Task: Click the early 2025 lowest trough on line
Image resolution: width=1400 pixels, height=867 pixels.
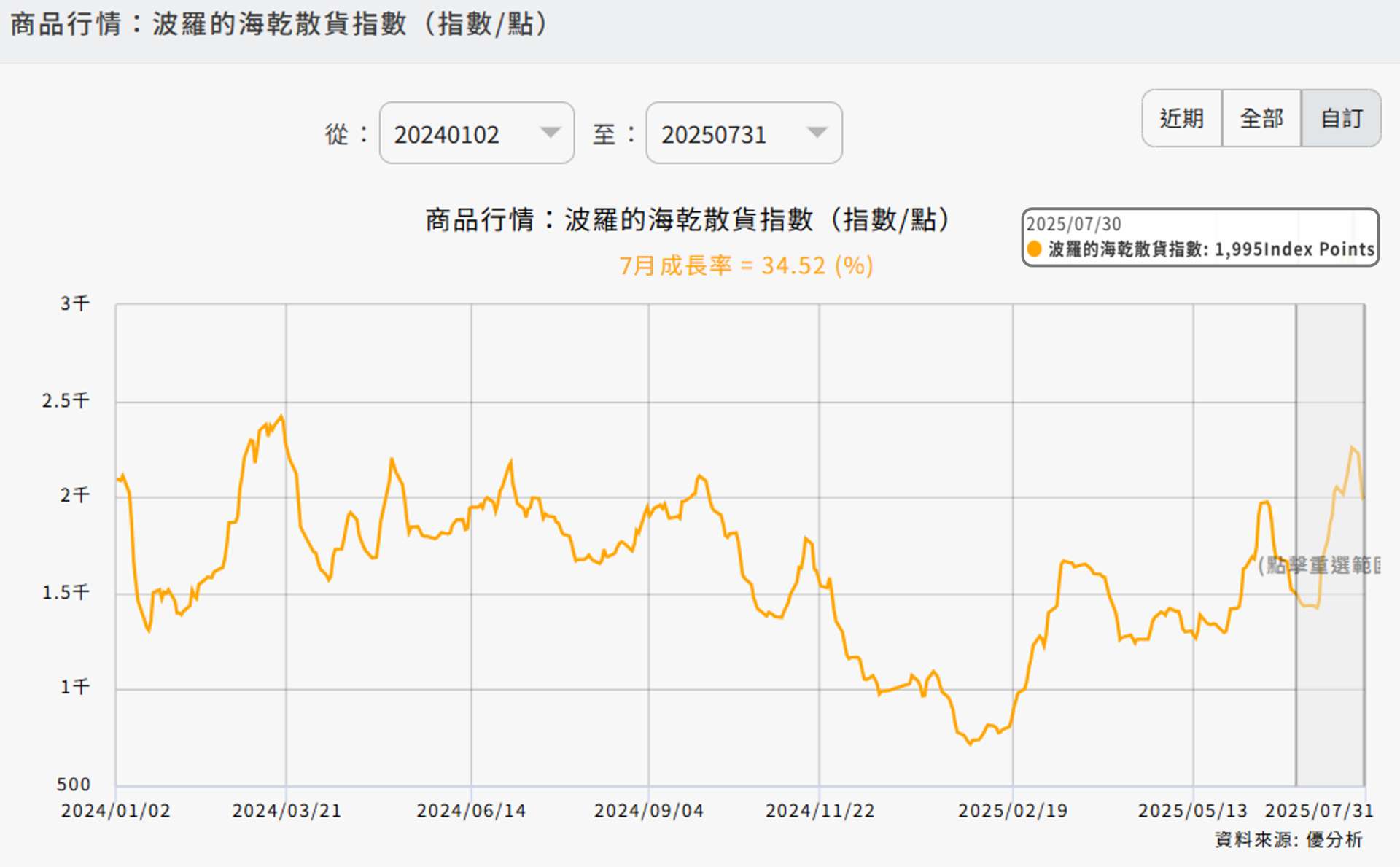Action: (970, 743)
